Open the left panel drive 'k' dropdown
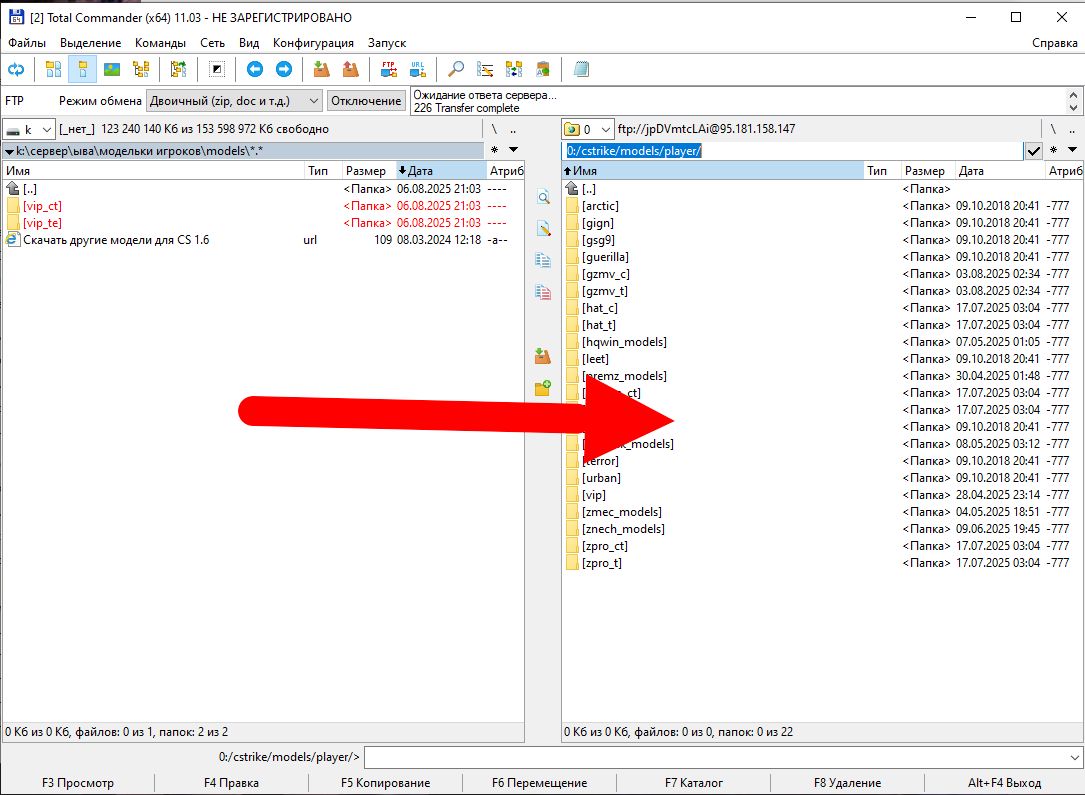1085x795 pixels. point(46,129)
